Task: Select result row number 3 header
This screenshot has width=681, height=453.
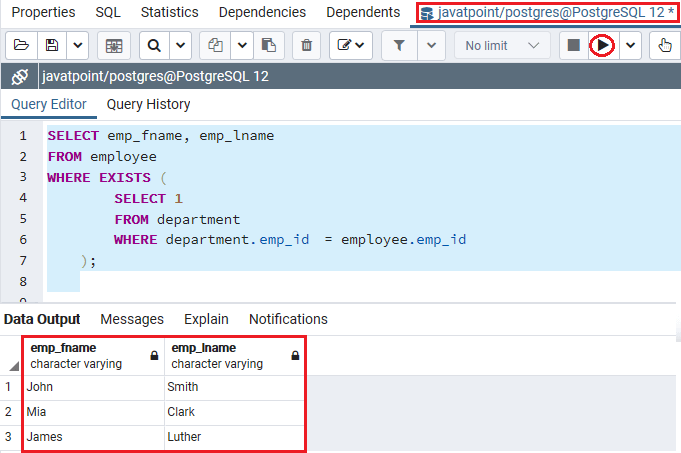Action: coord(8,437)
